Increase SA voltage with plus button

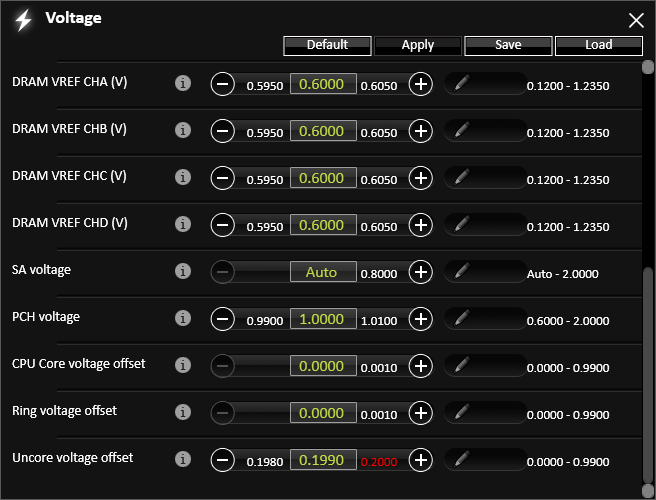pos(421,272)
